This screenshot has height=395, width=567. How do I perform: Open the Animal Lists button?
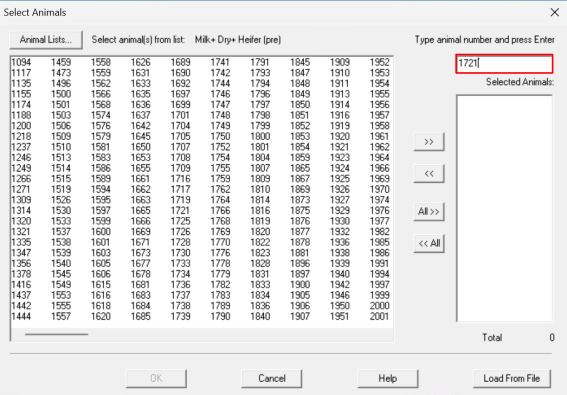tap(46, 40)
